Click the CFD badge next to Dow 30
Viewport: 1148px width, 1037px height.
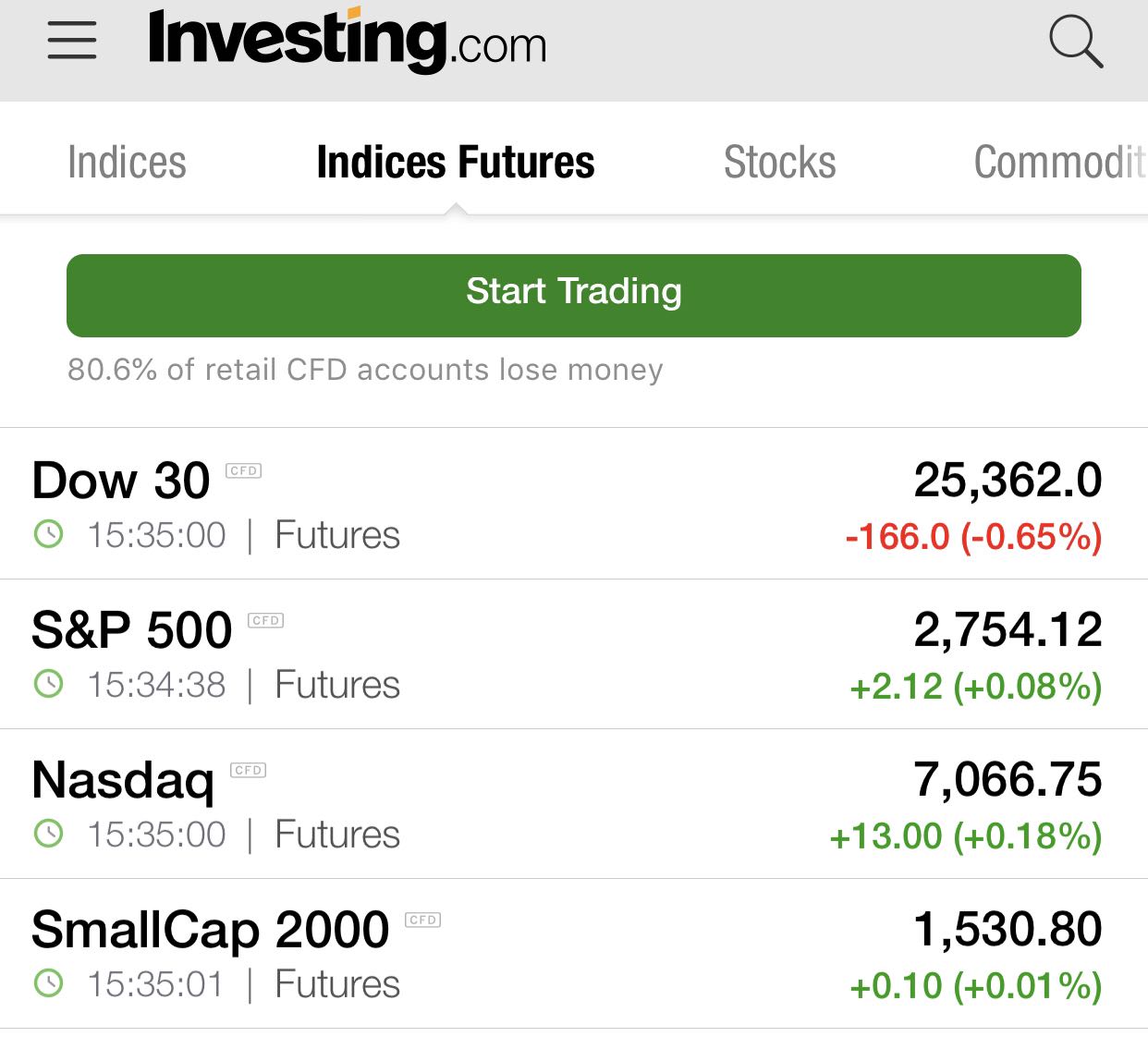[x=244, y=470]
